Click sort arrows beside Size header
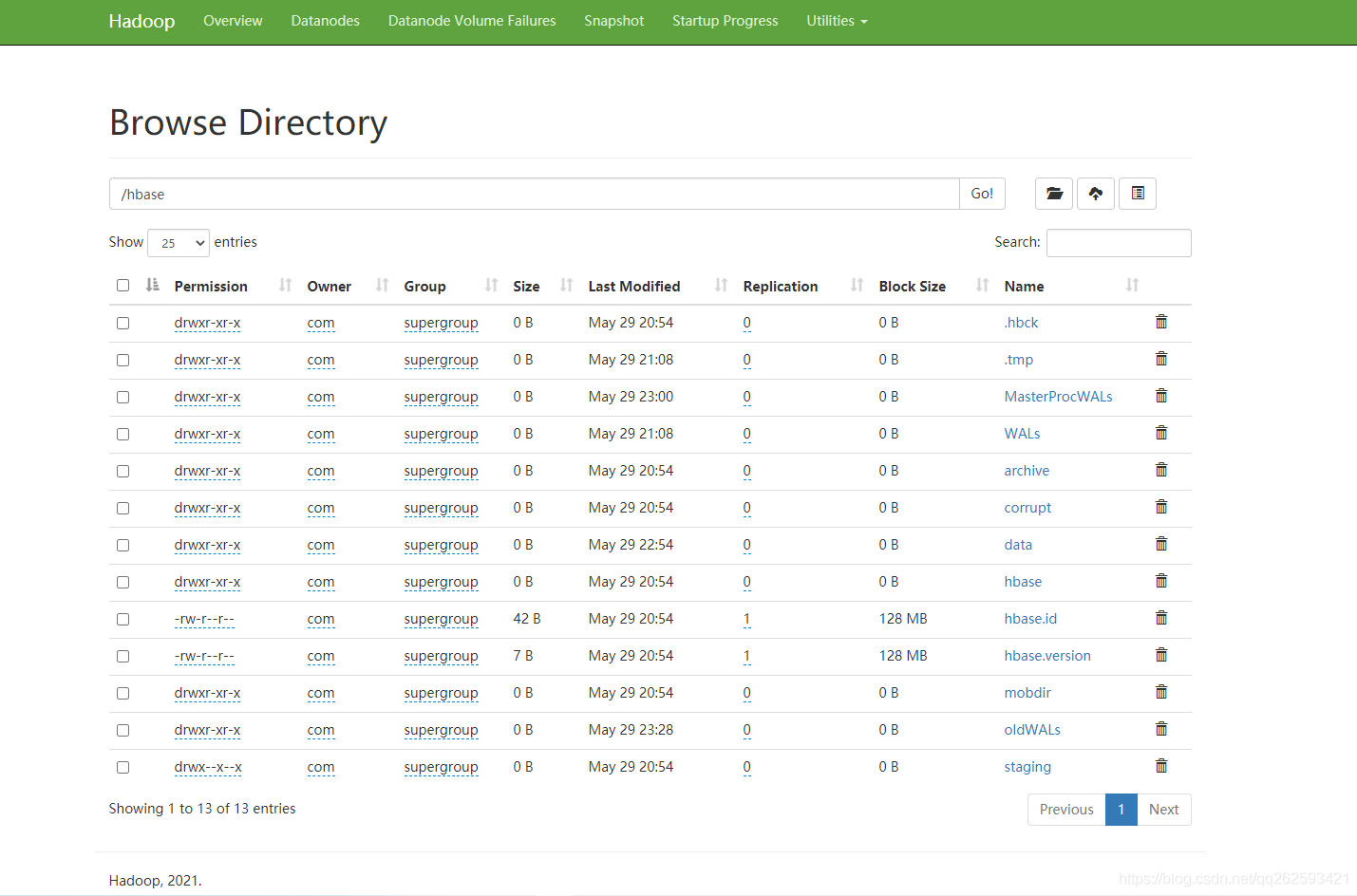This screenshot has width=1357, height=896. click(x=566, y=286)
